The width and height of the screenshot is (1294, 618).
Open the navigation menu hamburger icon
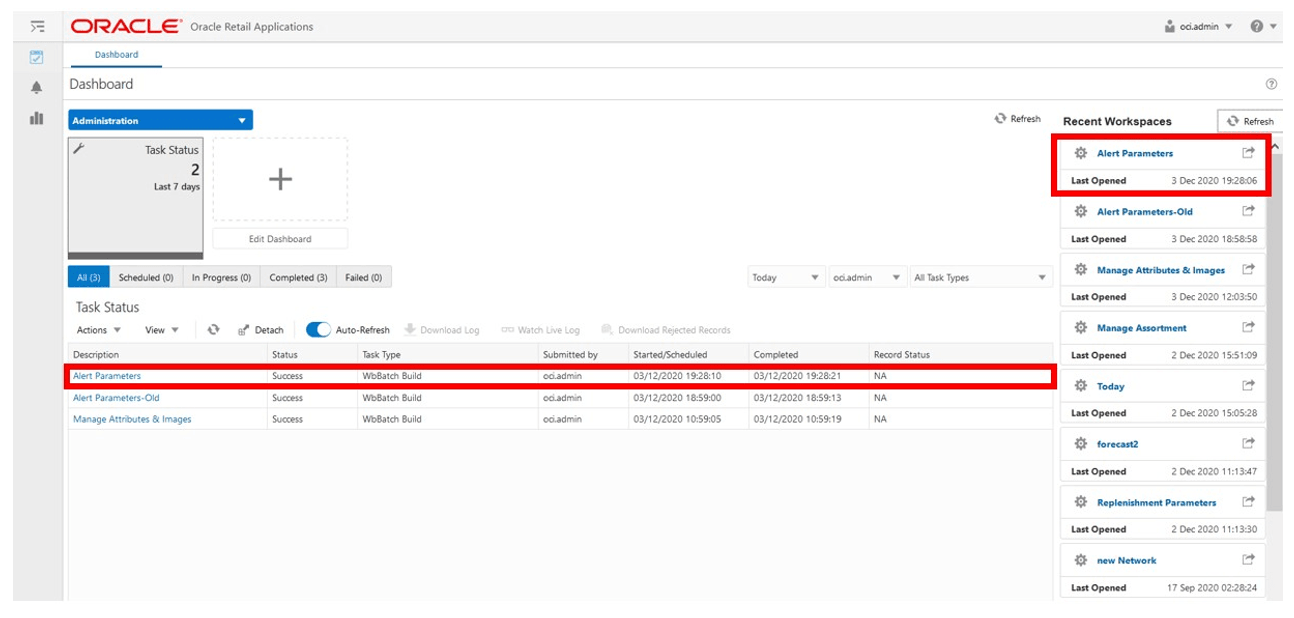pos(37,26)
